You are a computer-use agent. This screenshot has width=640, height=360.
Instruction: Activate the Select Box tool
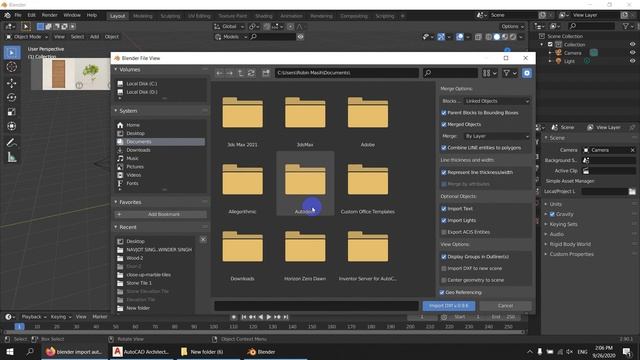[x=11, y=53]
